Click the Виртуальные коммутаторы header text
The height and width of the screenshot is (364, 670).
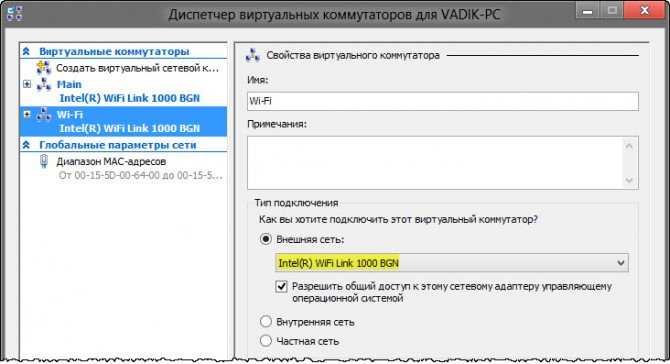click(114, 51)
